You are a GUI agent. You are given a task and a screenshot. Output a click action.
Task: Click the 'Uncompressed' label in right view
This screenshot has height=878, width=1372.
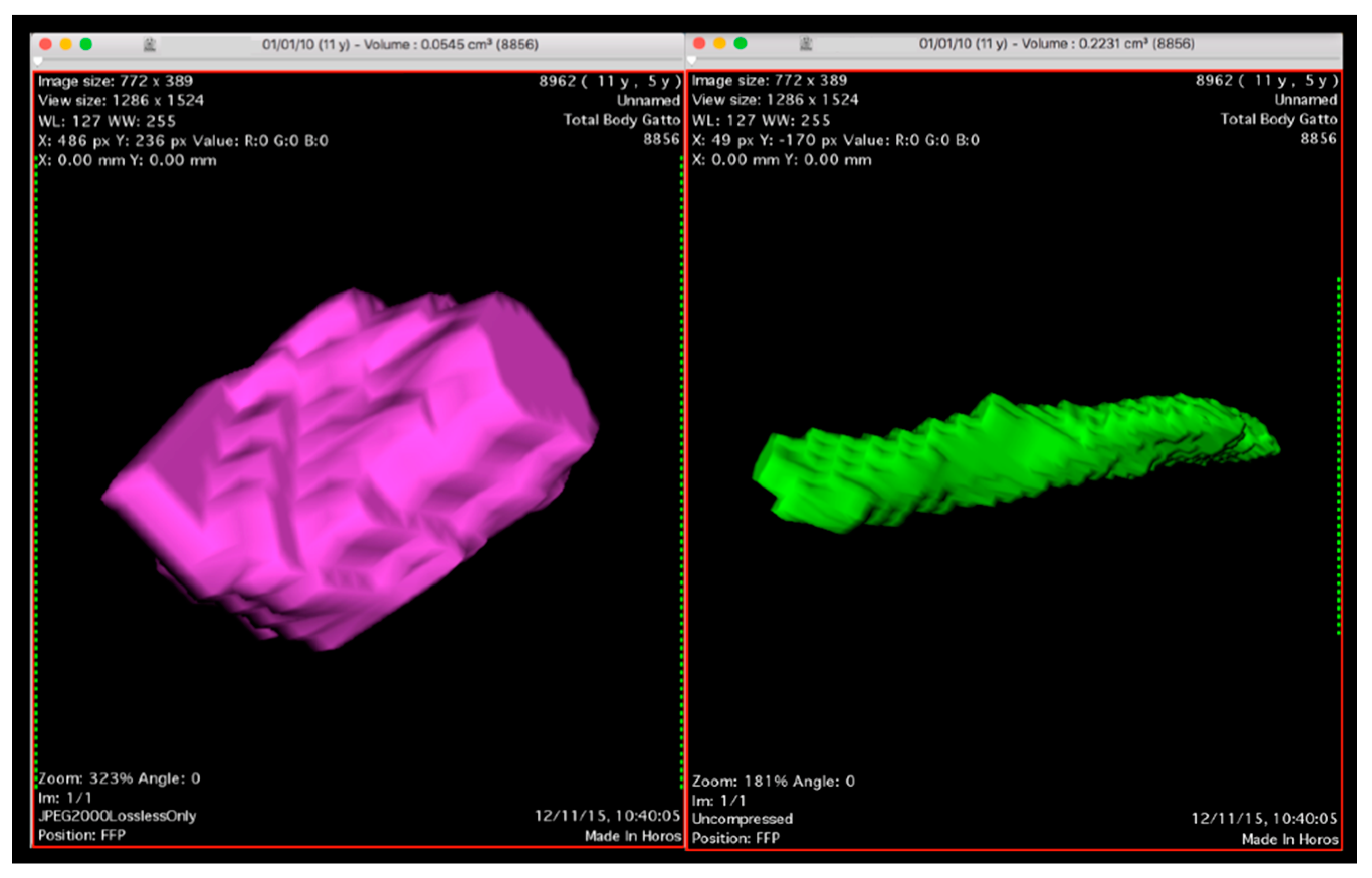click(742, 819)
